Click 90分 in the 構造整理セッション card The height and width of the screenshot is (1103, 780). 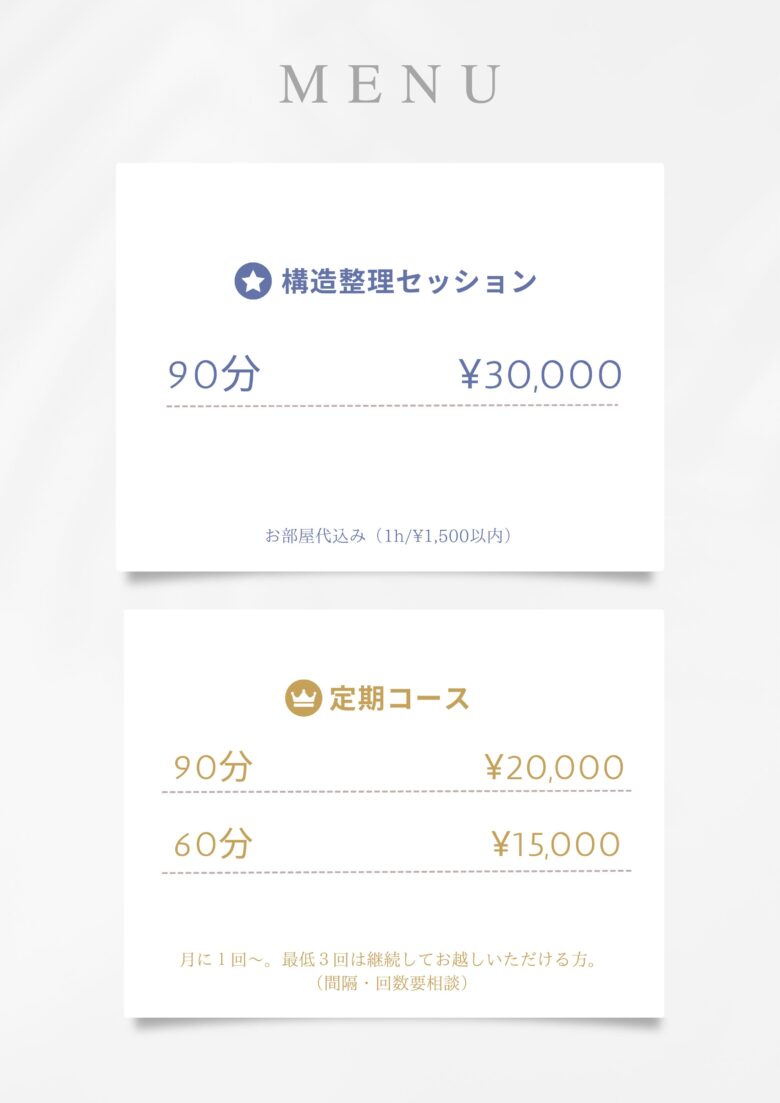(x=213, y=375)
